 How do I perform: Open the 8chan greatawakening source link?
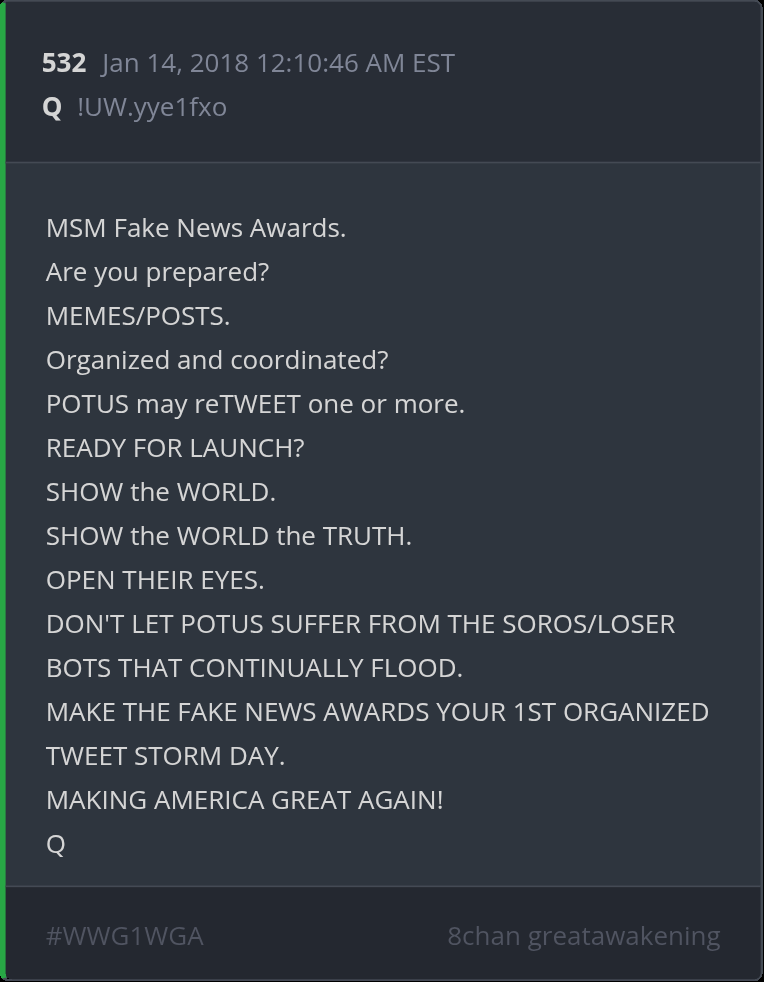tap(584, 936)
